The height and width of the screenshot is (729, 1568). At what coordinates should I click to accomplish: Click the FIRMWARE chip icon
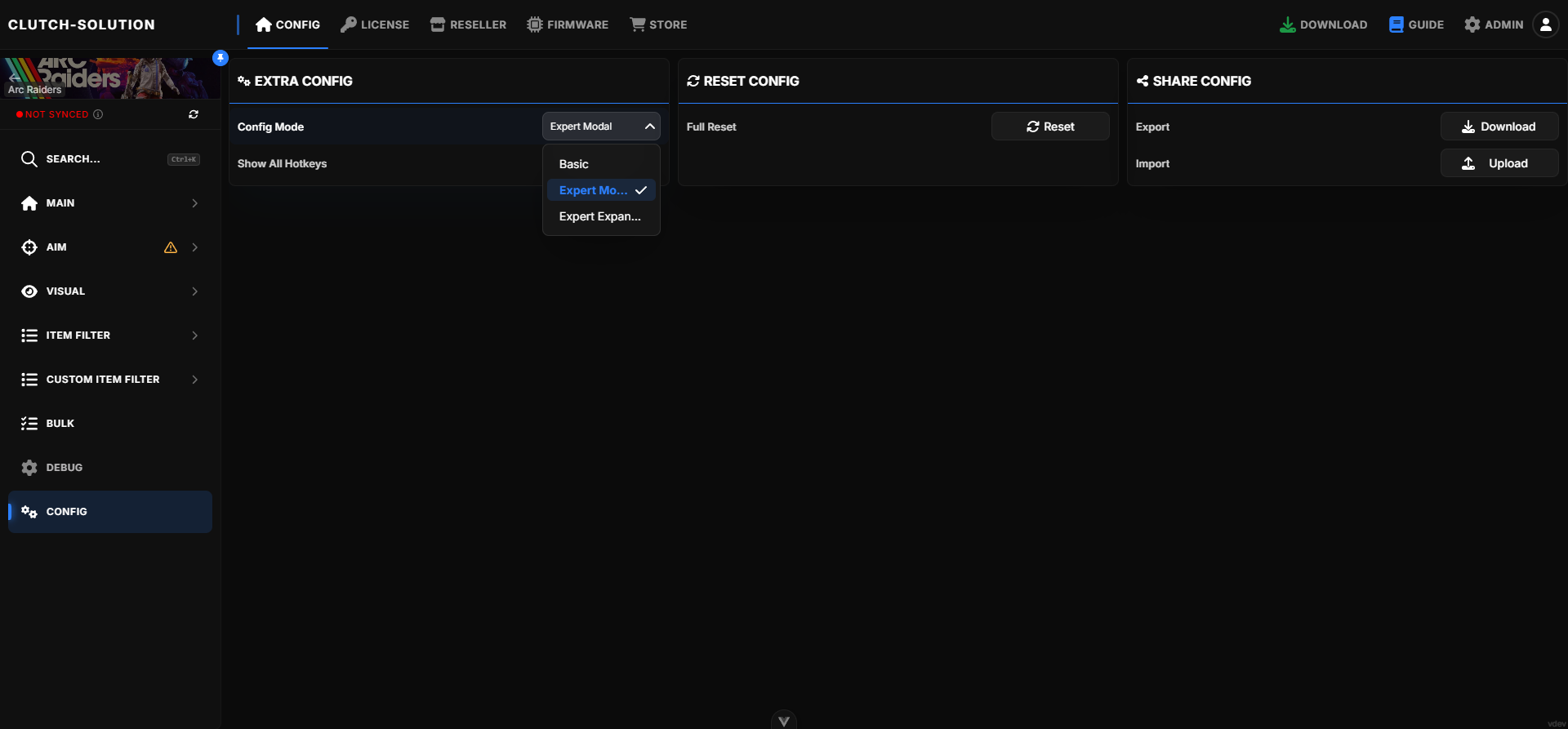[x=535, y=24]
